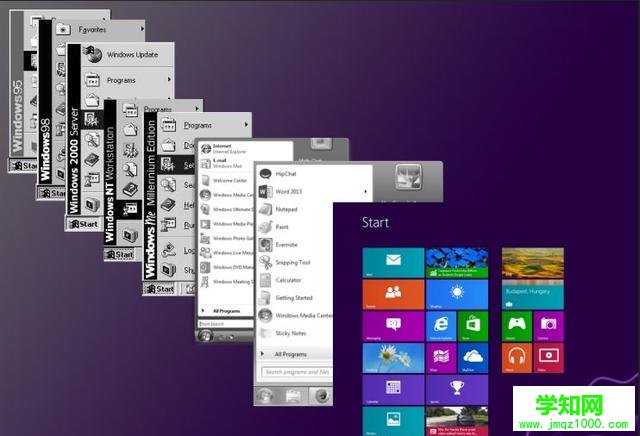
Task: Open the Maps tile on Windows 8 Start
Action: pos(441,358)
